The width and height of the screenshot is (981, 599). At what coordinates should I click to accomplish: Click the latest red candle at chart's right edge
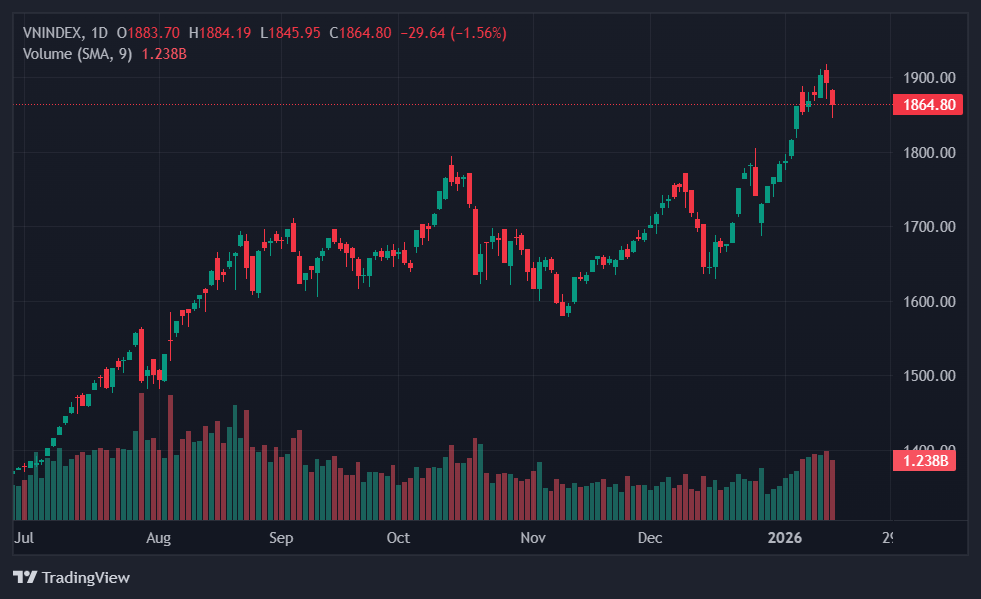(x=834, y=97)
